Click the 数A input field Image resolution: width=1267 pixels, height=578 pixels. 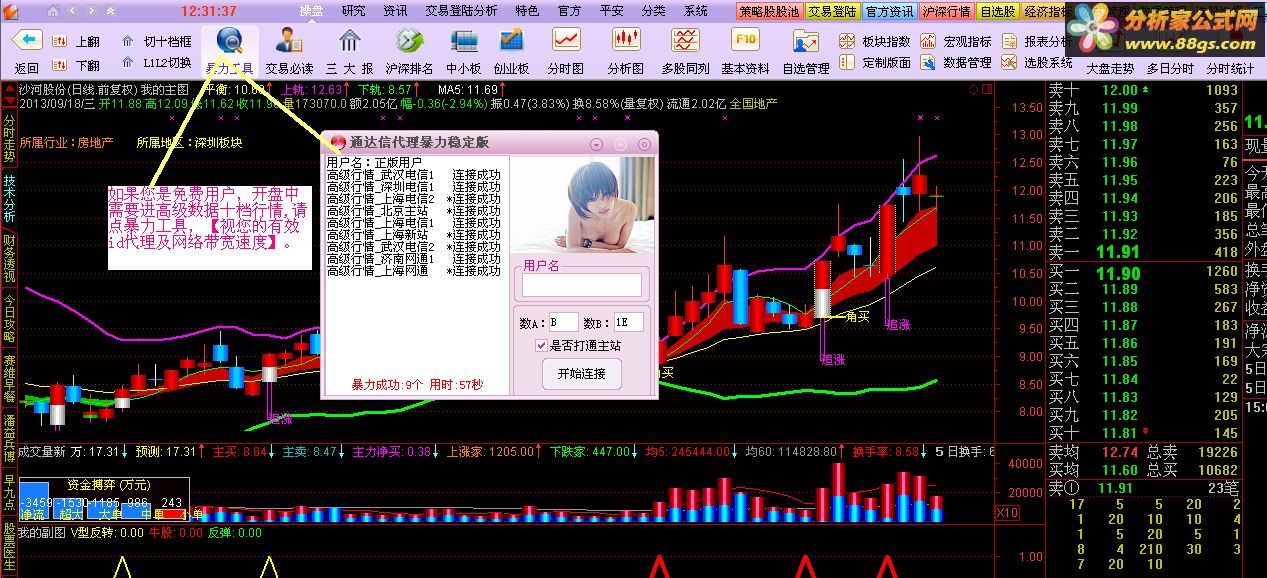563,322
